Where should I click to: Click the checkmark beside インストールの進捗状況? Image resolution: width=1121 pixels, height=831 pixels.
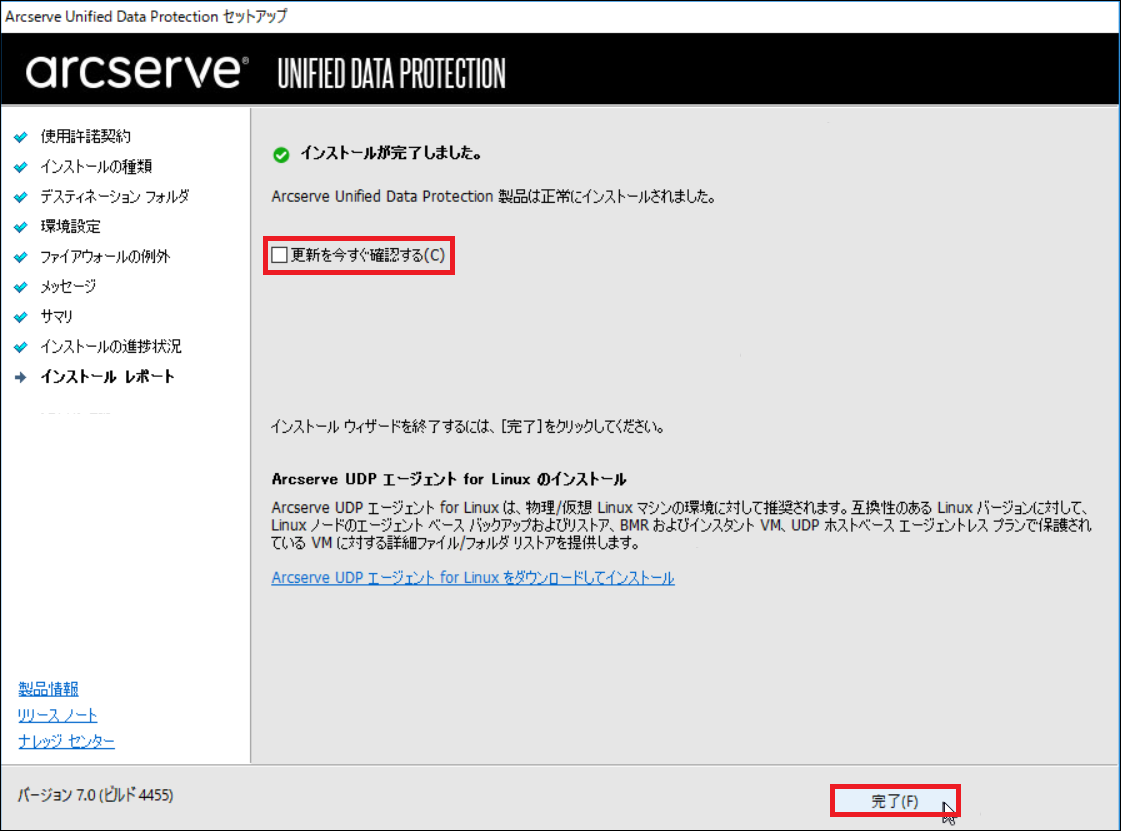21,347
